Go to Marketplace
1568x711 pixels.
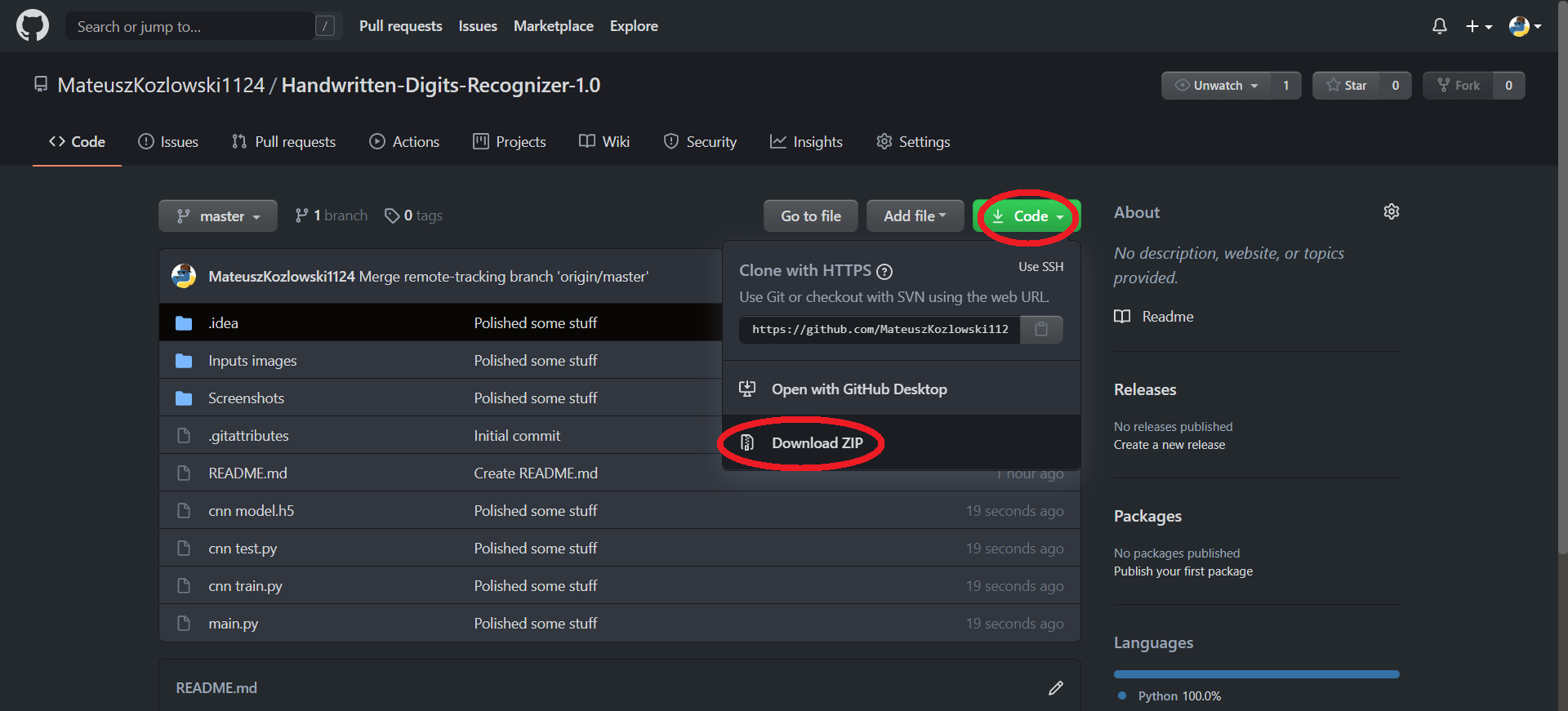(x=553, y=26)
